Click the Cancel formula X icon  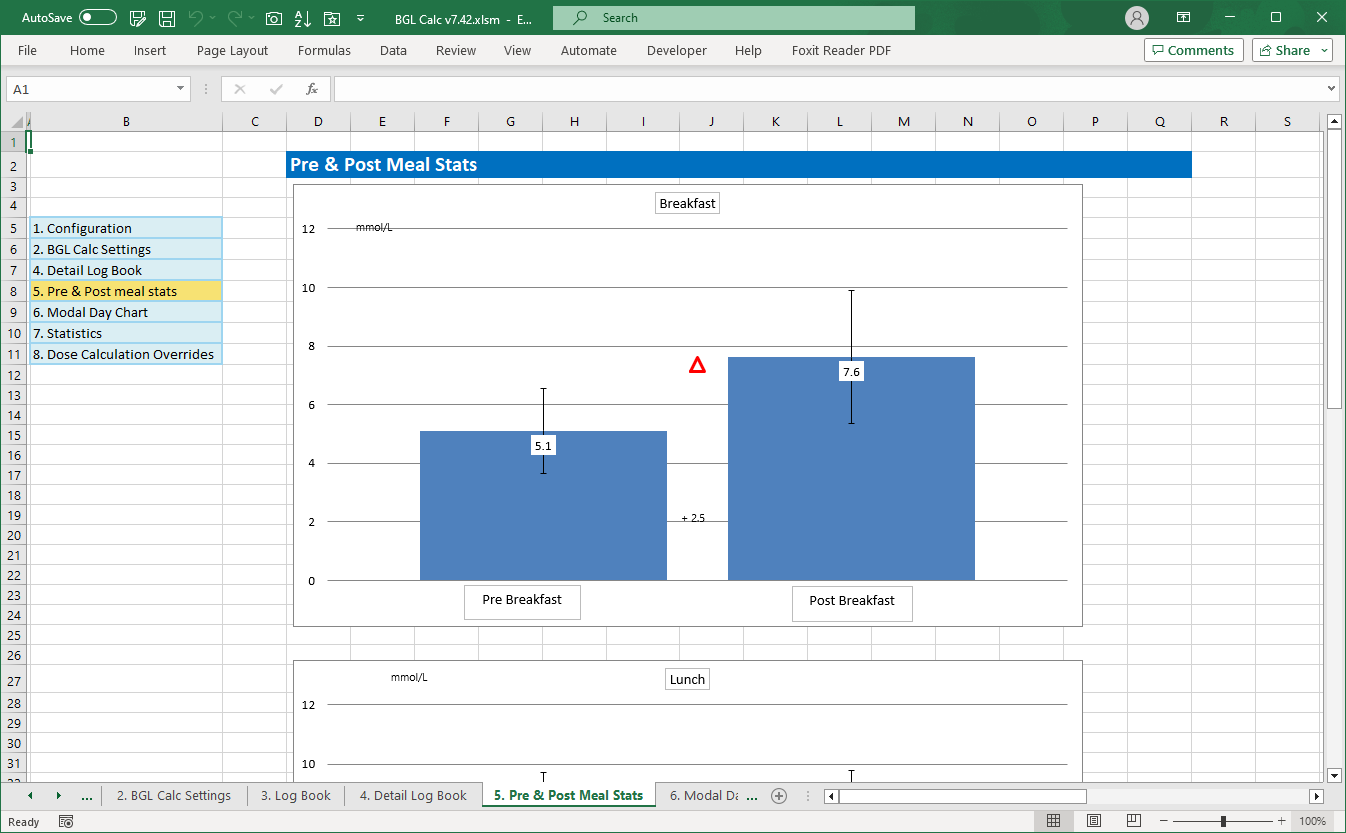coord(239,89)
